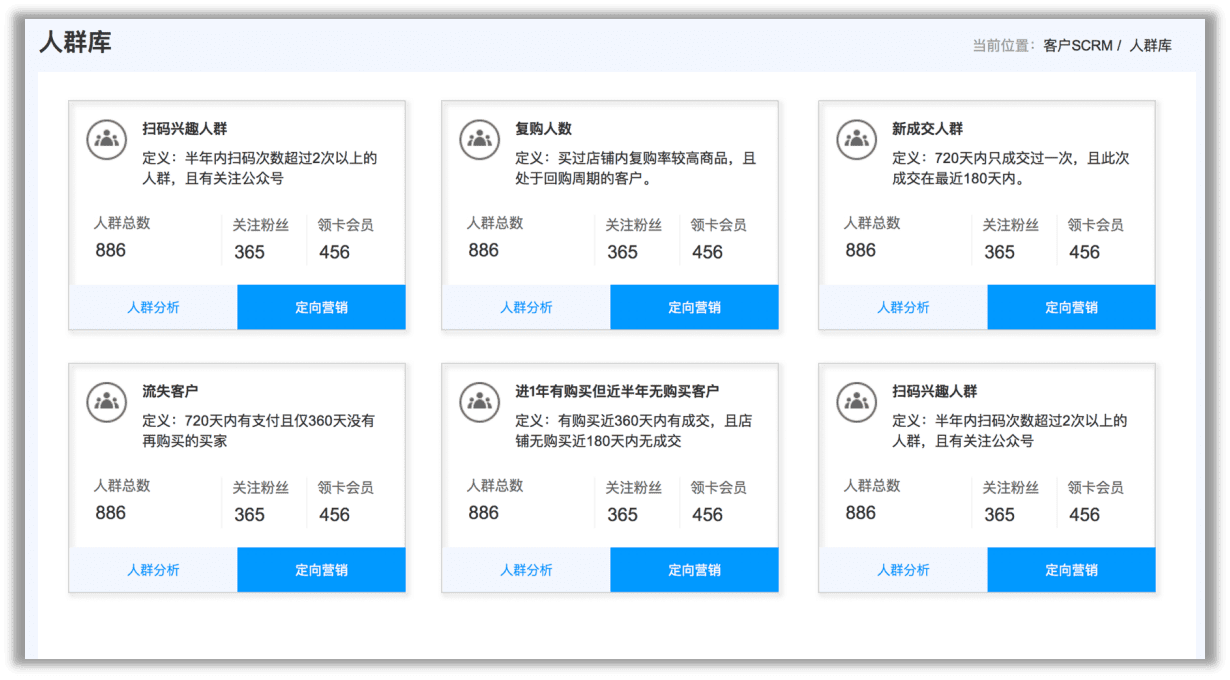Click group icon on top-row 扫码兴趣人群 card
Image resolution: width=1230 pixels, height=680 pixels.
pos(106,140)
